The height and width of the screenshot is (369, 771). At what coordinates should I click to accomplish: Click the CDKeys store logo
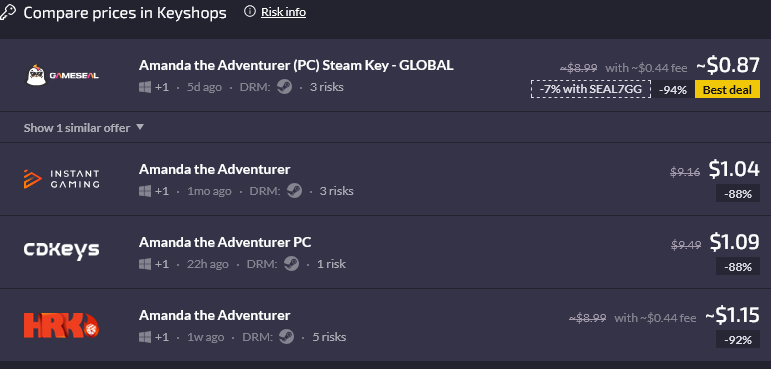coord(61,250)
